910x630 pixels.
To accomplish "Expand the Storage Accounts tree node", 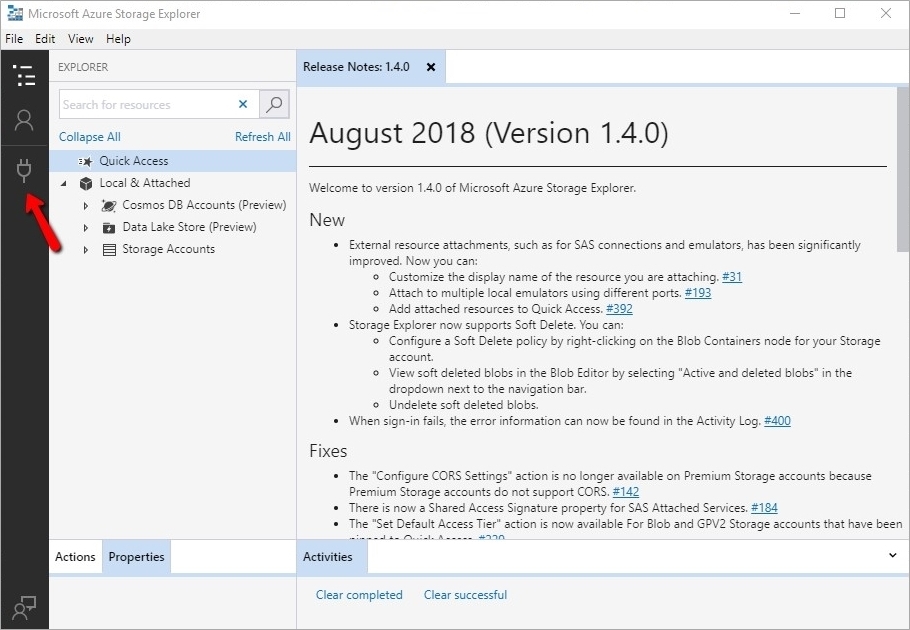I will 86,250.
